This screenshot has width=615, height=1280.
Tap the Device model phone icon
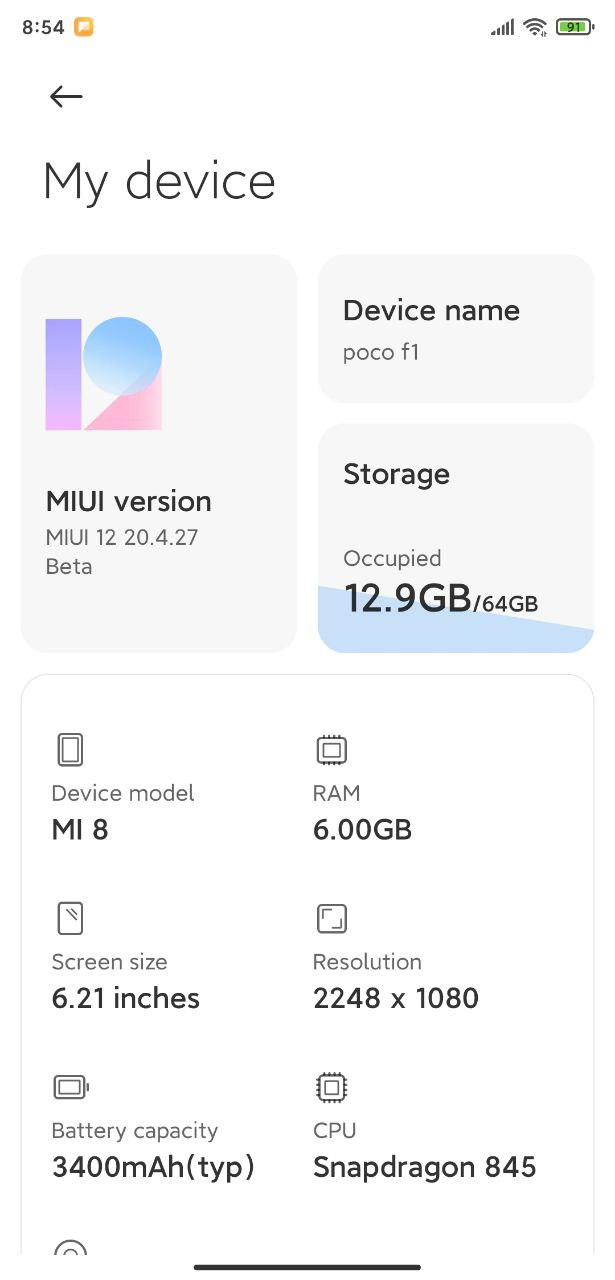point(70,750)
